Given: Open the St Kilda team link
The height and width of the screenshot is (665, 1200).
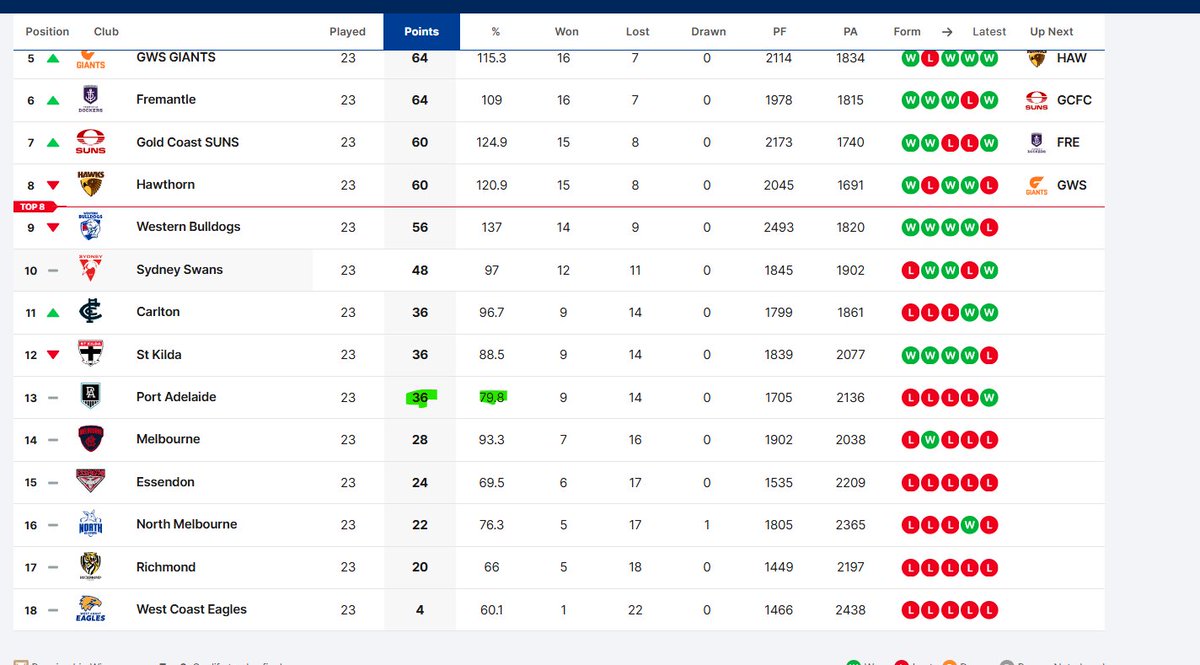Looking at the screenshot, I should click(x=159, y=355).
